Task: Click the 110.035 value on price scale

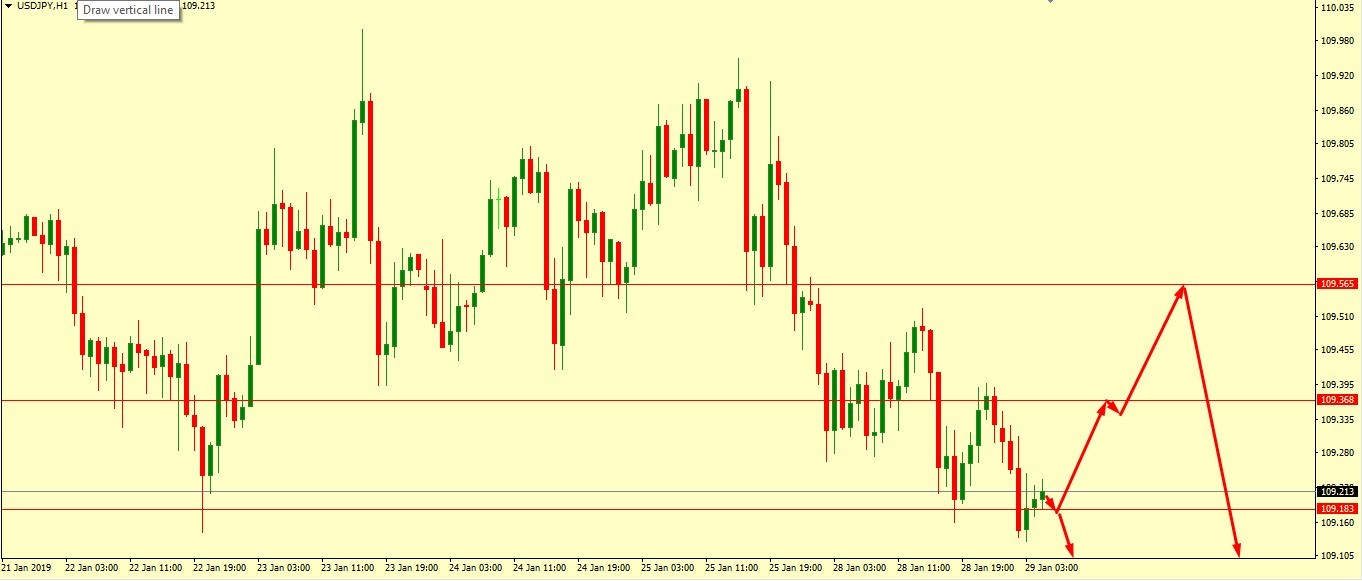Action: point(1337,8)
